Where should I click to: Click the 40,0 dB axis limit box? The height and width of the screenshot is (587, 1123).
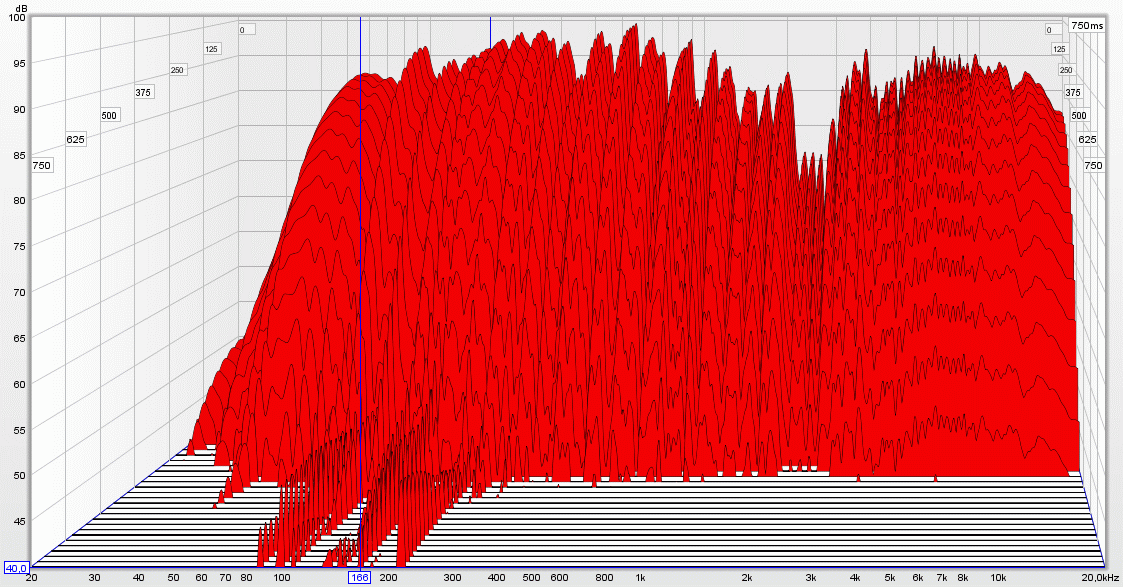tap(16, 568)
